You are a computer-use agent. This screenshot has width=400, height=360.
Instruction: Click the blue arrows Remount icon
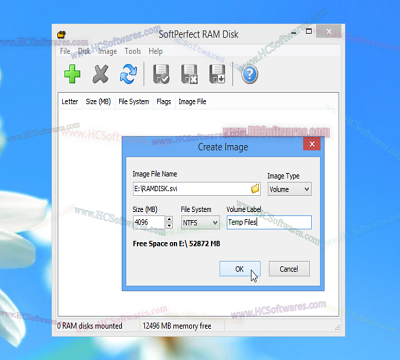coord(128,74)
